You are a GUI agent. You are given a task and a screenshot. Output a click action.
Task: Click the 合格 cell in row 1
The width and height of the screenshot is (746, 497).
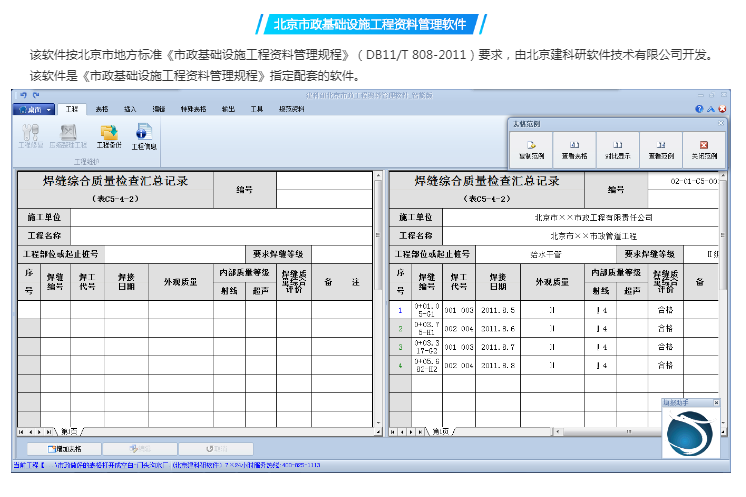click(x=665, y=310)
